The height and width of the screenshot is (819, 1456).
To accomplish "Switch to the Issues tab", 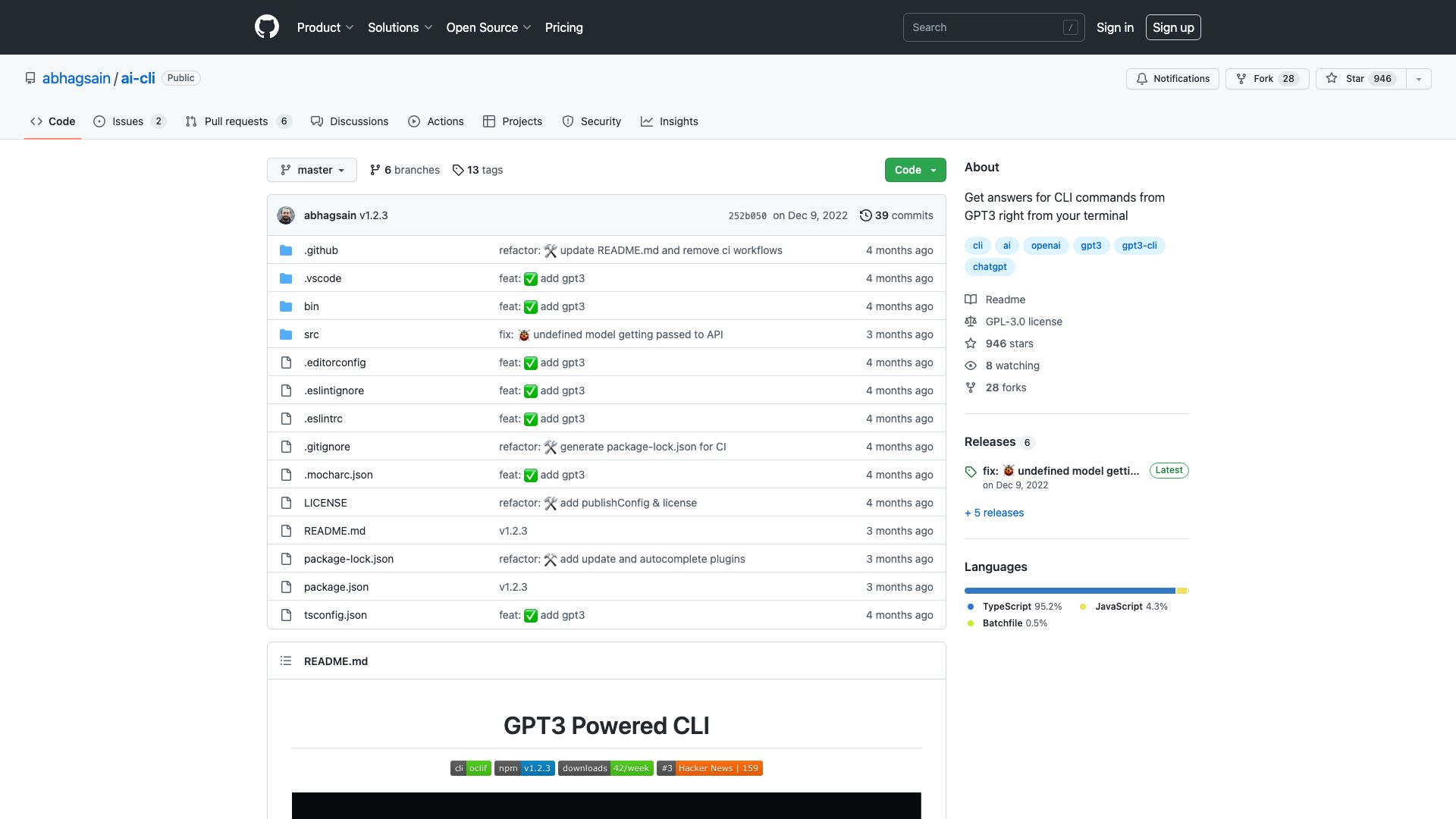I will 130,121.
